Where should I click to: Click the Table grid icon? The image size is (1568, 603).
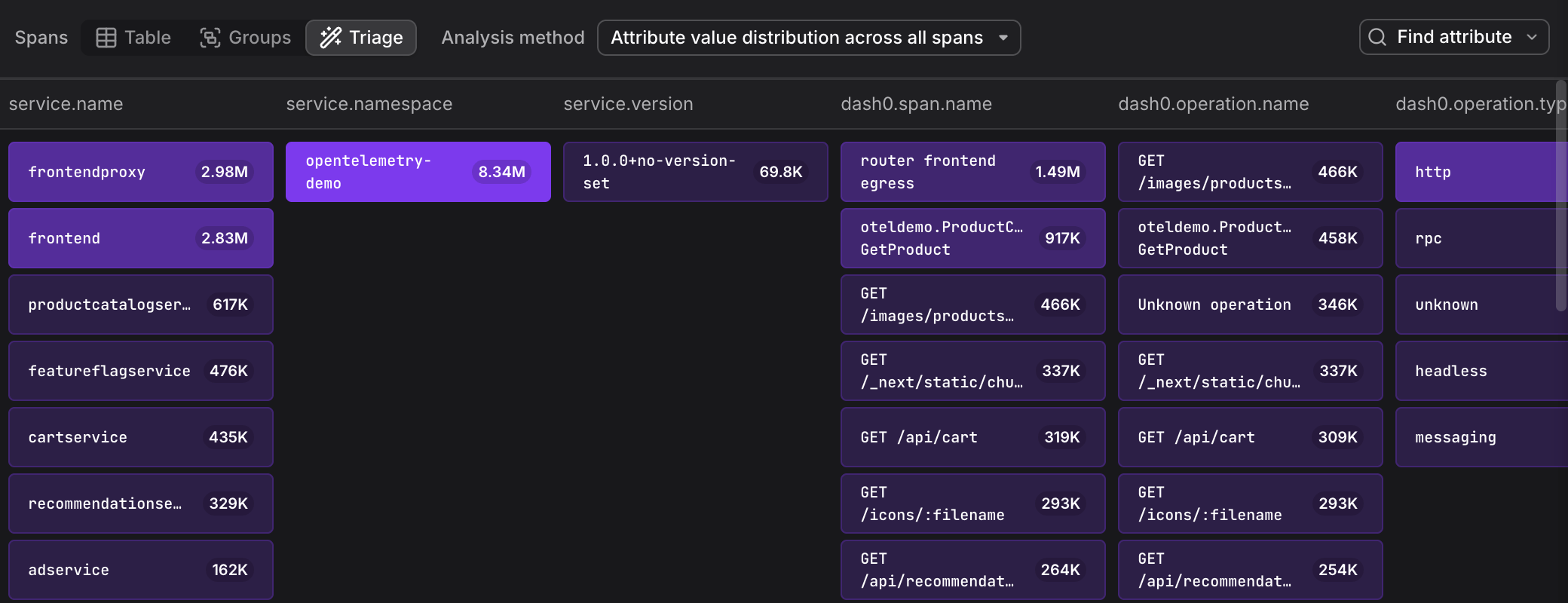[106, 38]
